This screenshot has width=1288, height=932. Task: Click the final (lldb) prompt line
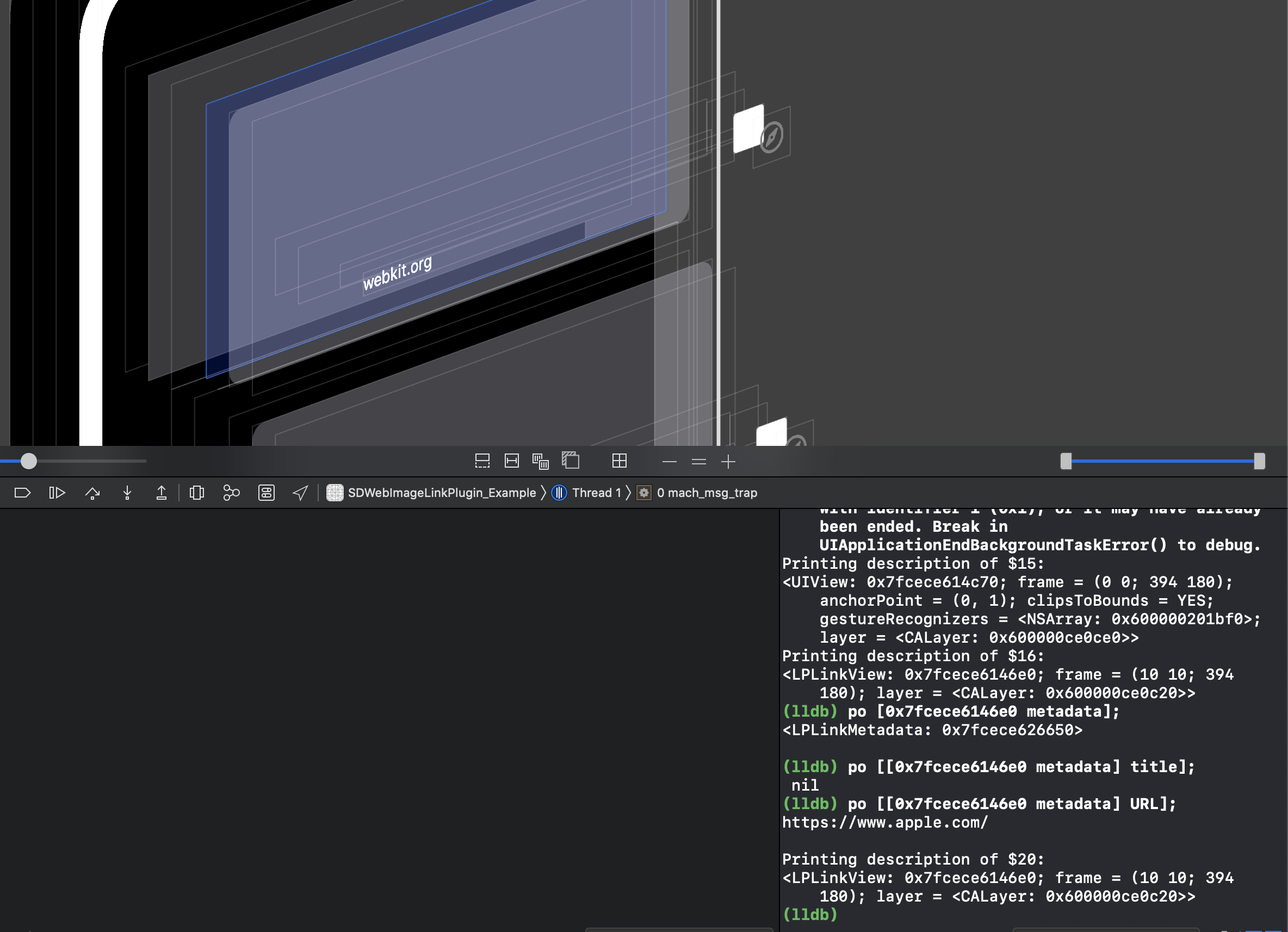tap(810, 915)
